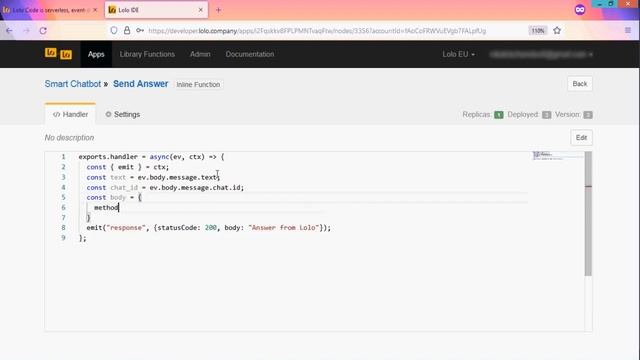
Task: Place cursor on line 1 exports.handler
Action: (x=151, y=157)
